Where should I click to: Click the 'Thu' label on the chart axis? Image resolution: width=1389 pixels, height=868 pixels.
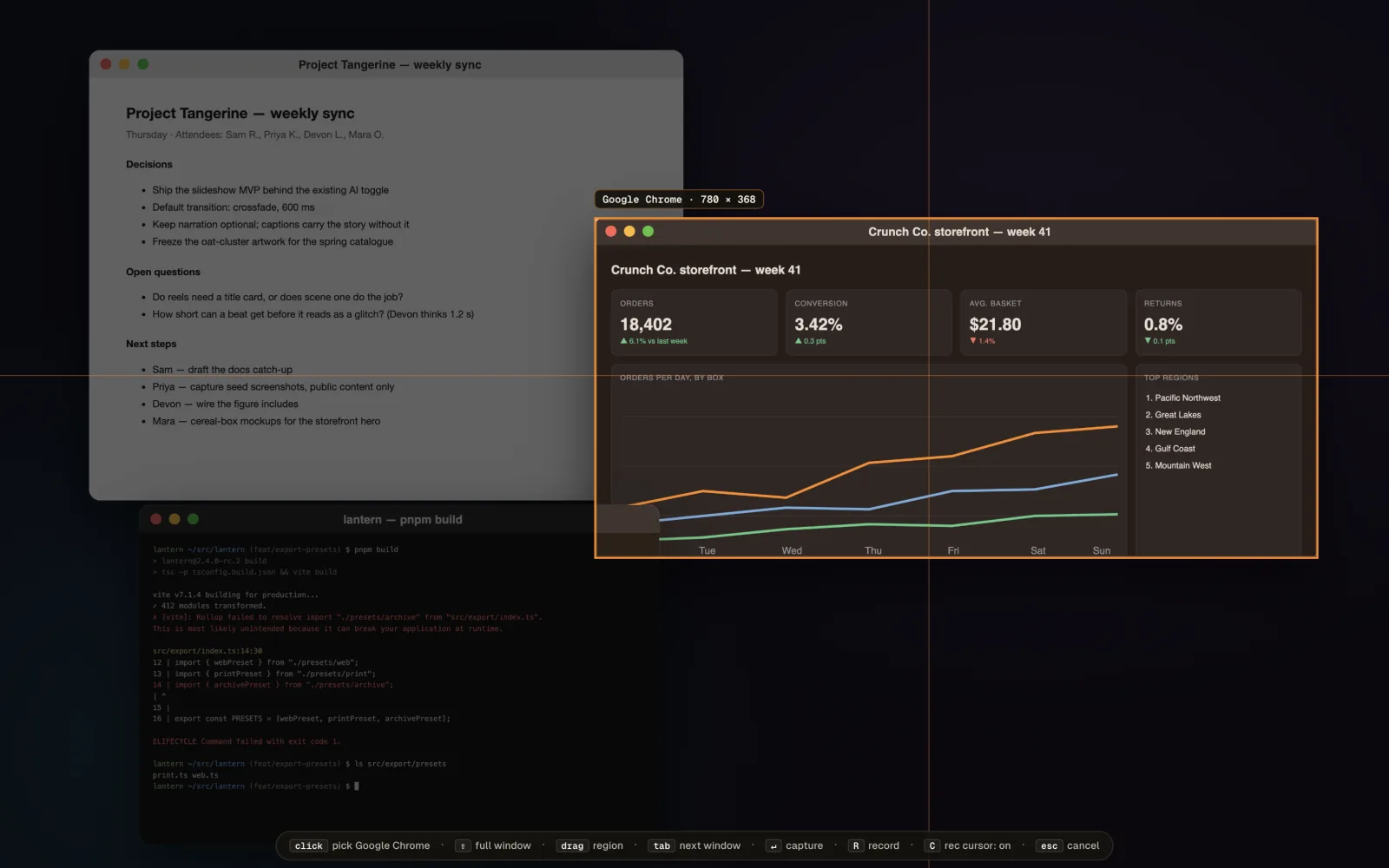tap(873, 550)
